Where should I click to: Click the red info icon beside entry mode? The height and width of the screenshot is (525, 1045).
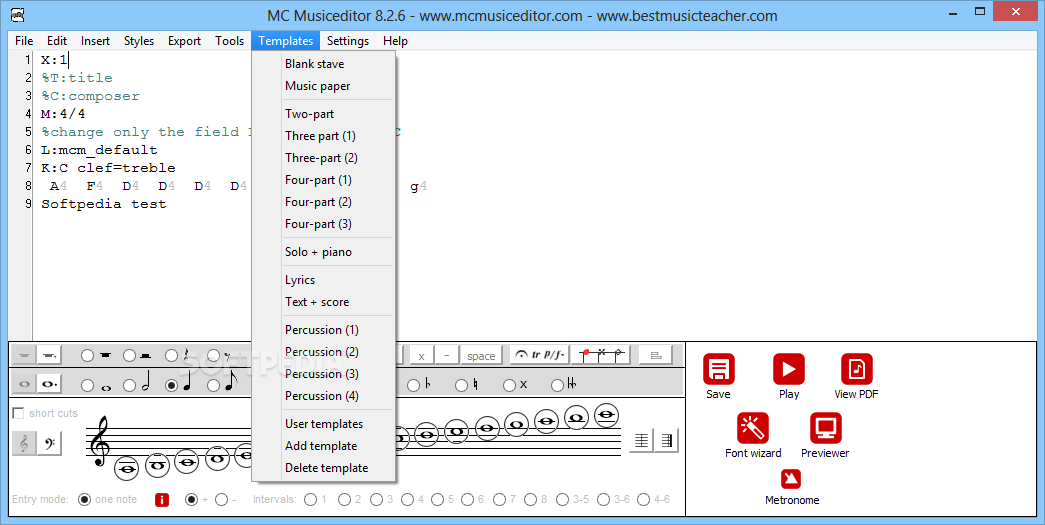coord(162,500)
